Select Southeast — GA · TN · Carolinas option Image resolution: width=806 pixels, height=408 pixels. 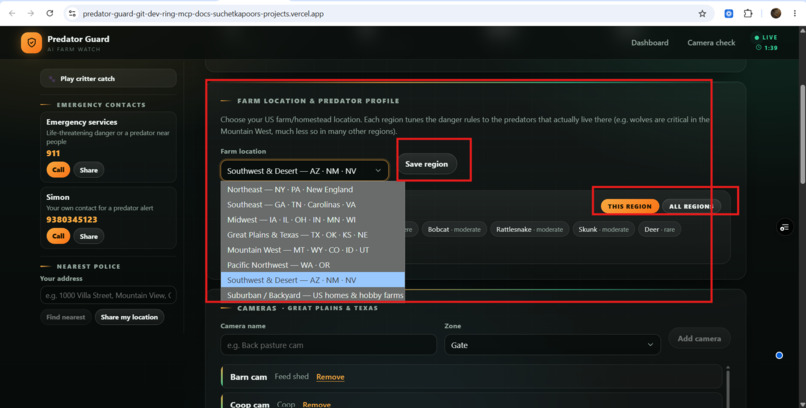tap(313, 205)
